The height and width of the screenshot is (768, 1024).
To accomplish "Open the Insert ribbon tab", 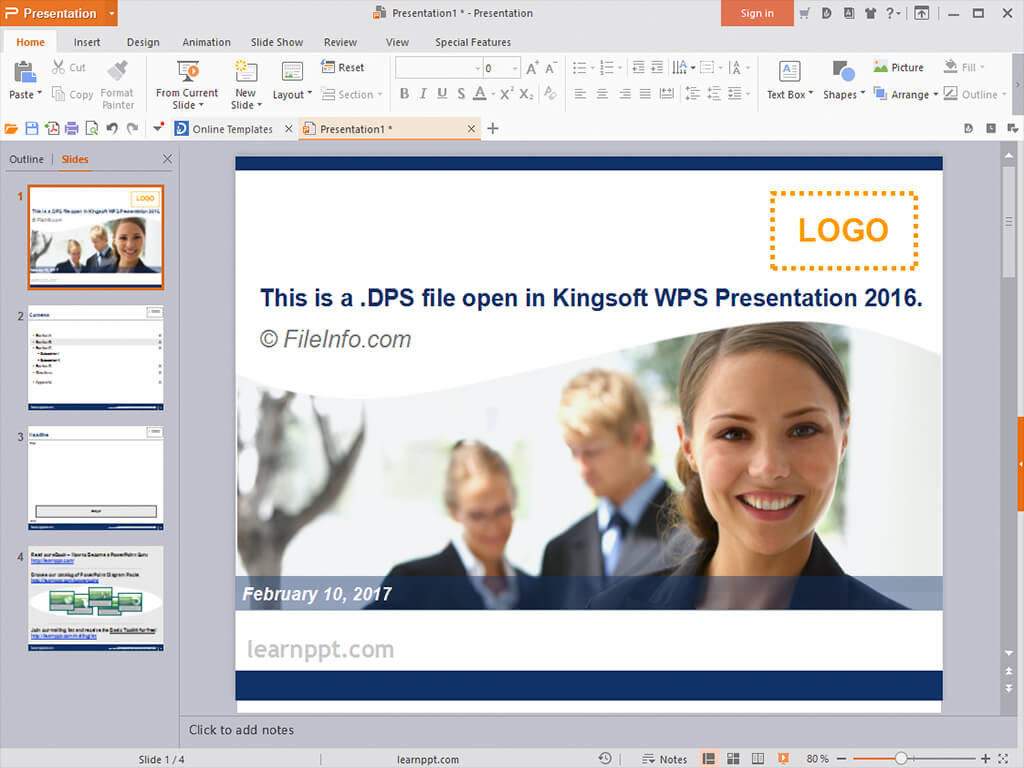I will tap(87, 42).
